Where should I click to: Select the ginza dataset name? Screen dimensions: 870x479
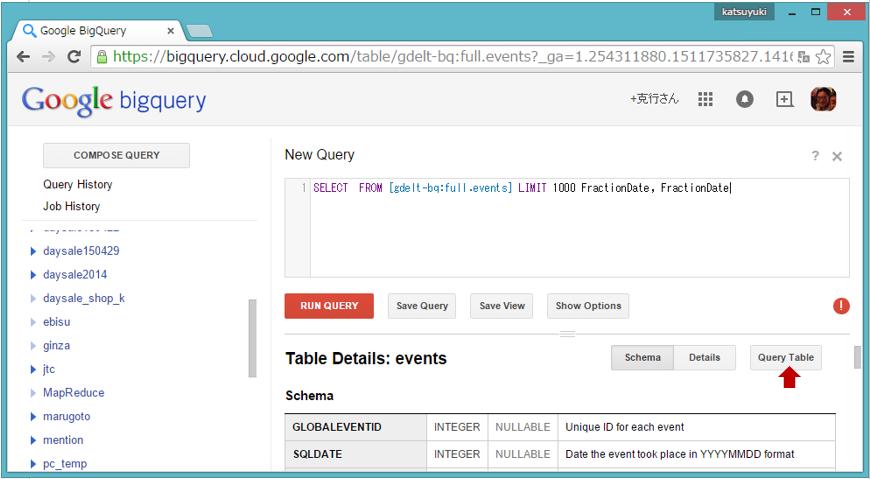click(x=57, y=346)
